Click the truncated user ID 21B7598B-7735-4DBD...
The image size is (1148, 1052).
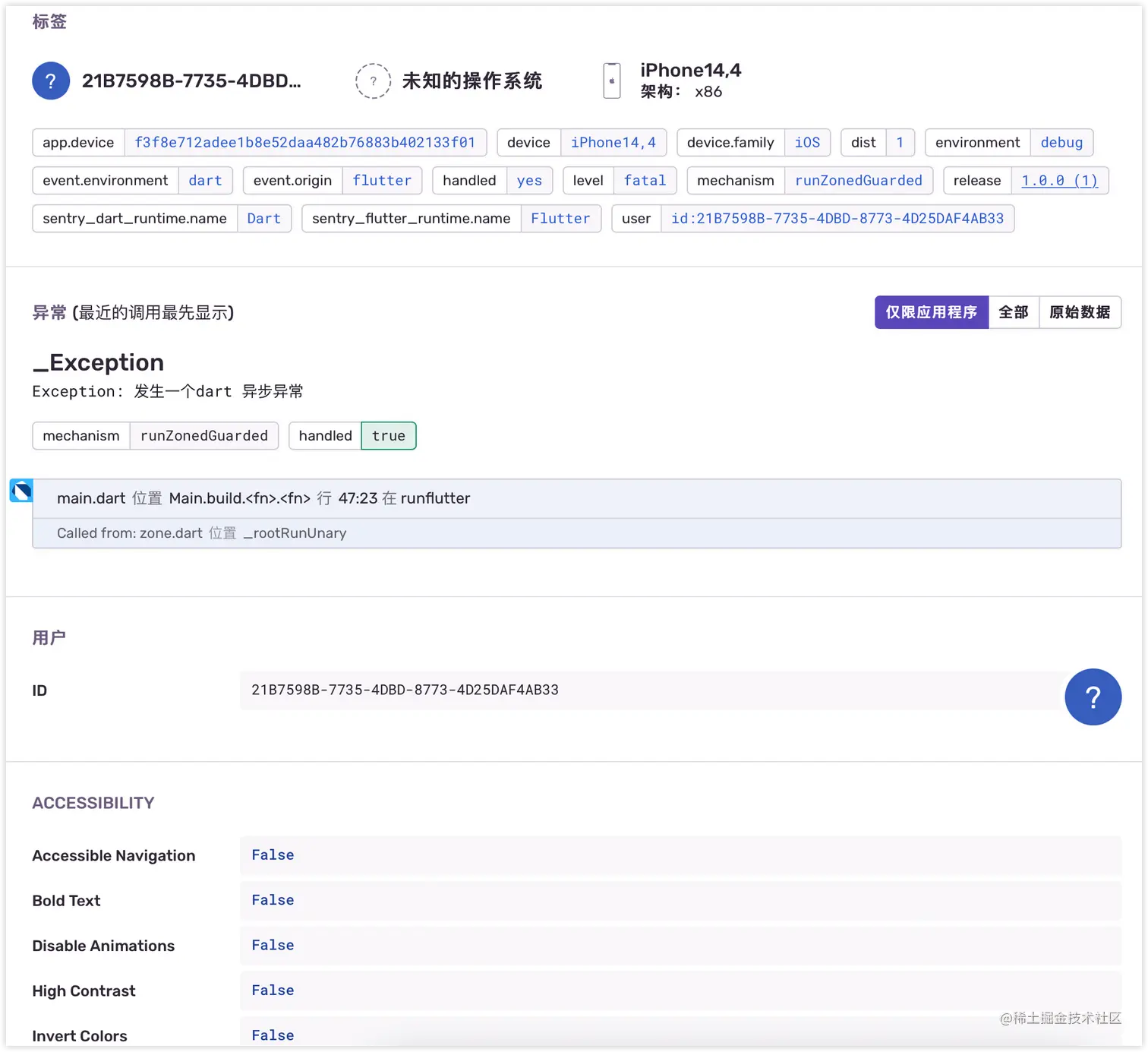click(191, 81)
